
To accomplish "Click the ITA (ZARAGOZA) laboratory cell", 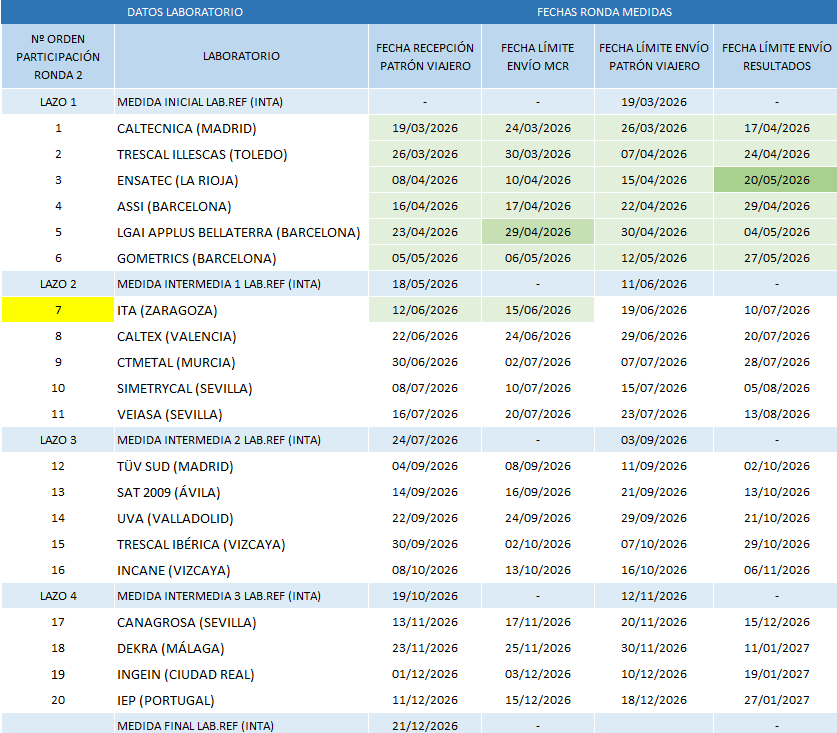I will [x=241, y=310].
